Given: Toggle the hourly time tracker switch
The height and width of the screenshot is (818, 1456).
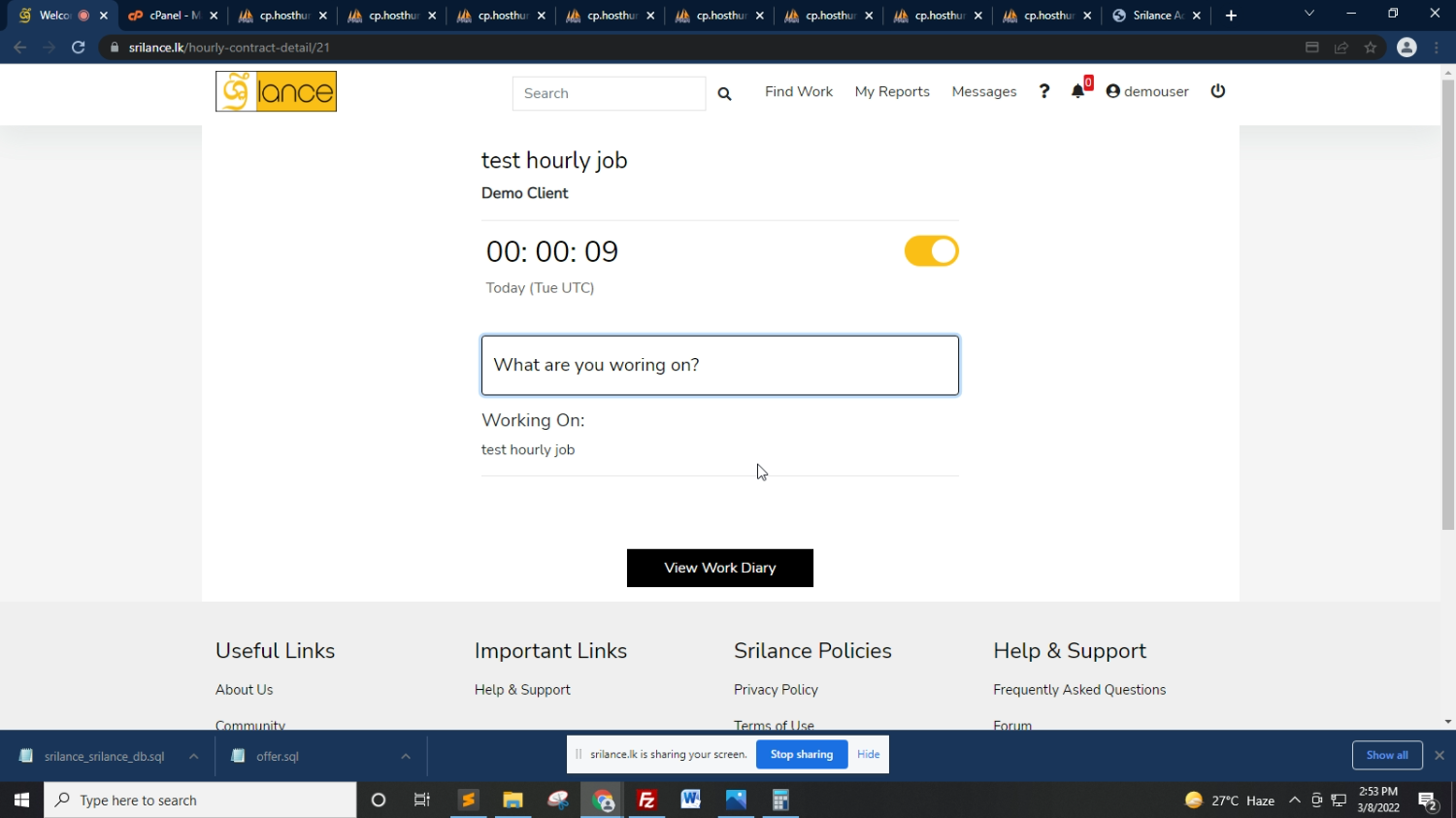Looking at the screenshot, I should click(931, 251).
